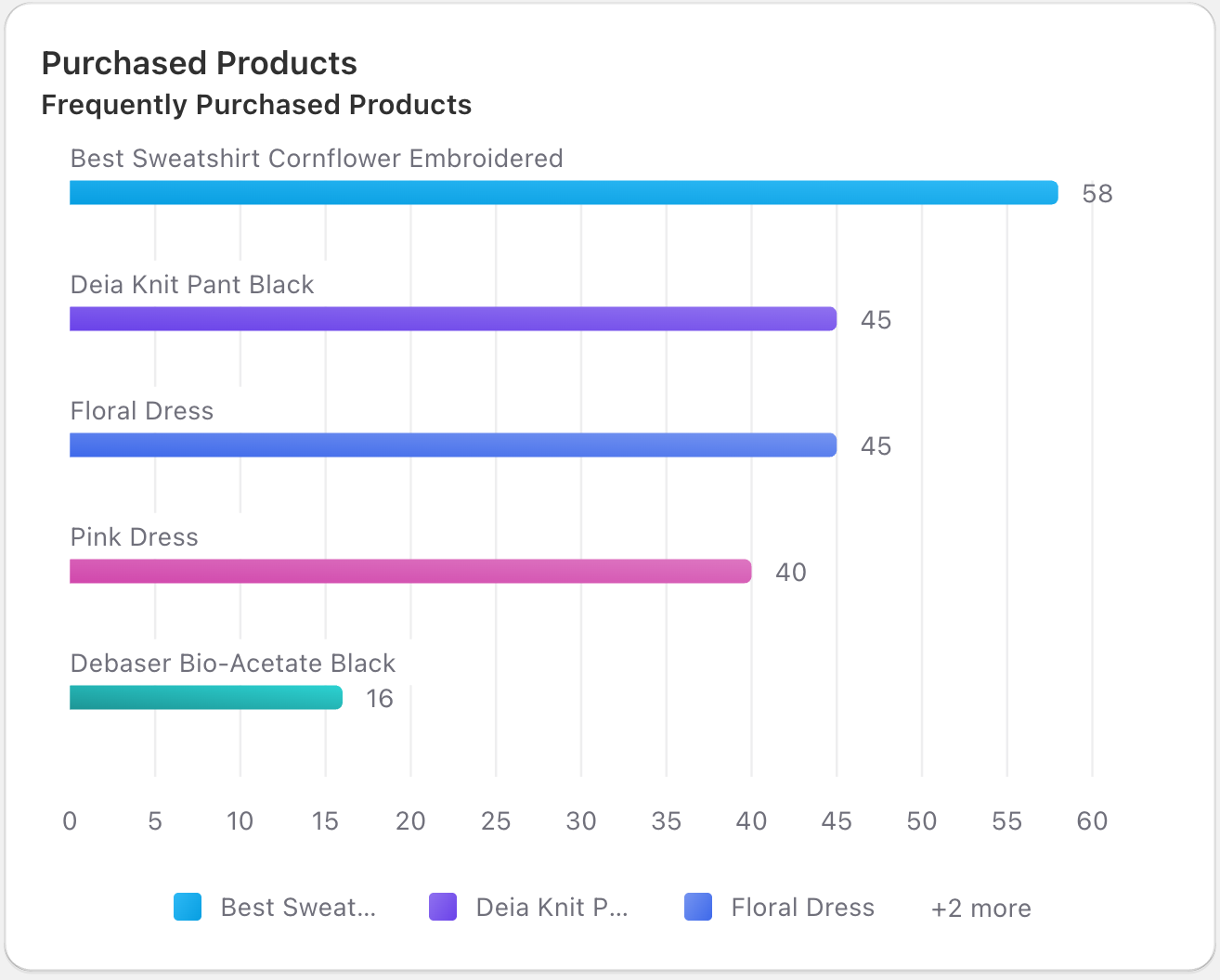Screen dimensions: 1220x980
Task: Expand the +2 more legend items
Action: coord(980,909)
